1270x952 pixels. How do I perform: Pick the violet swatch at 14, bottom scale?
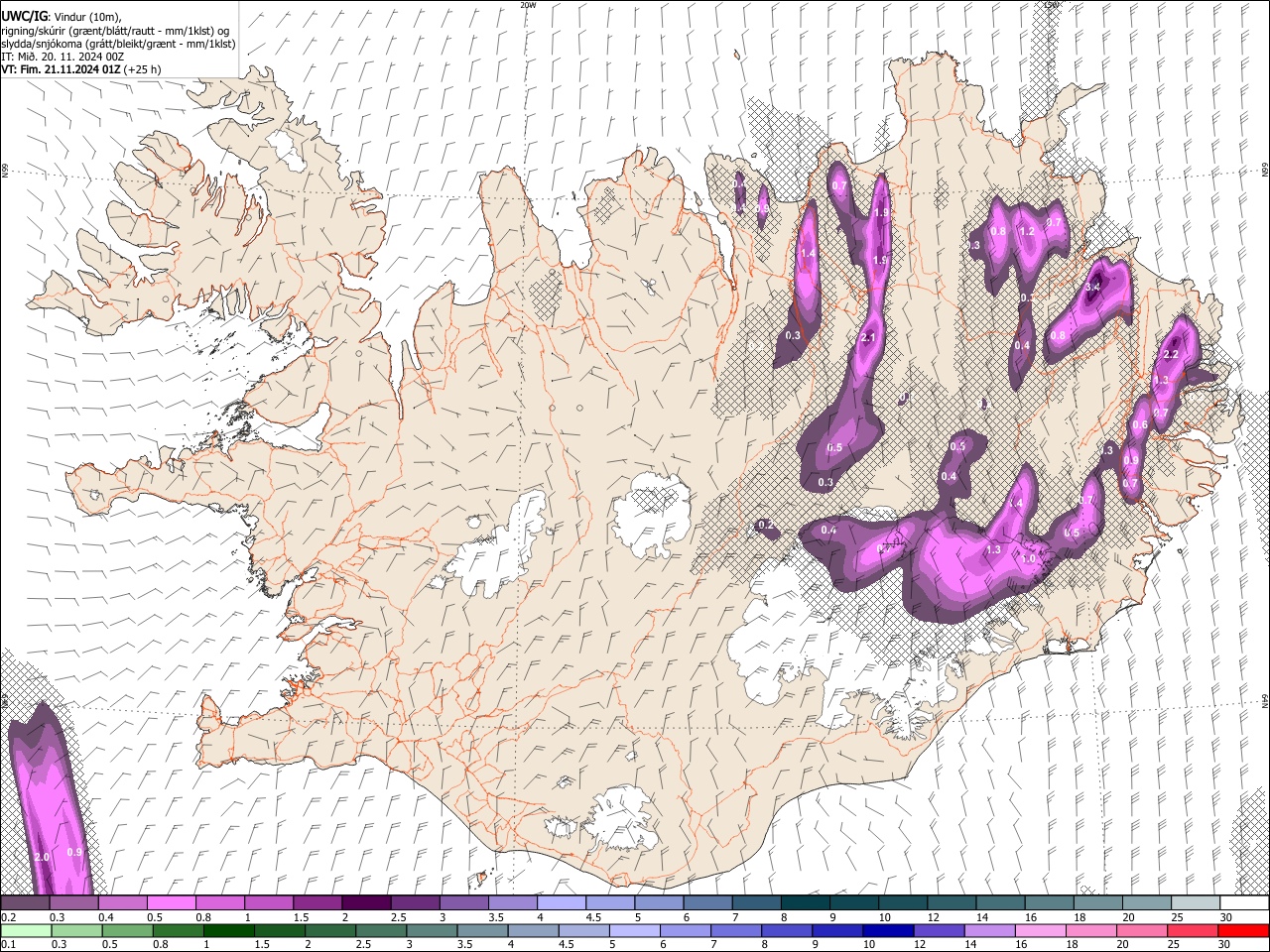(x=990, y=930)
